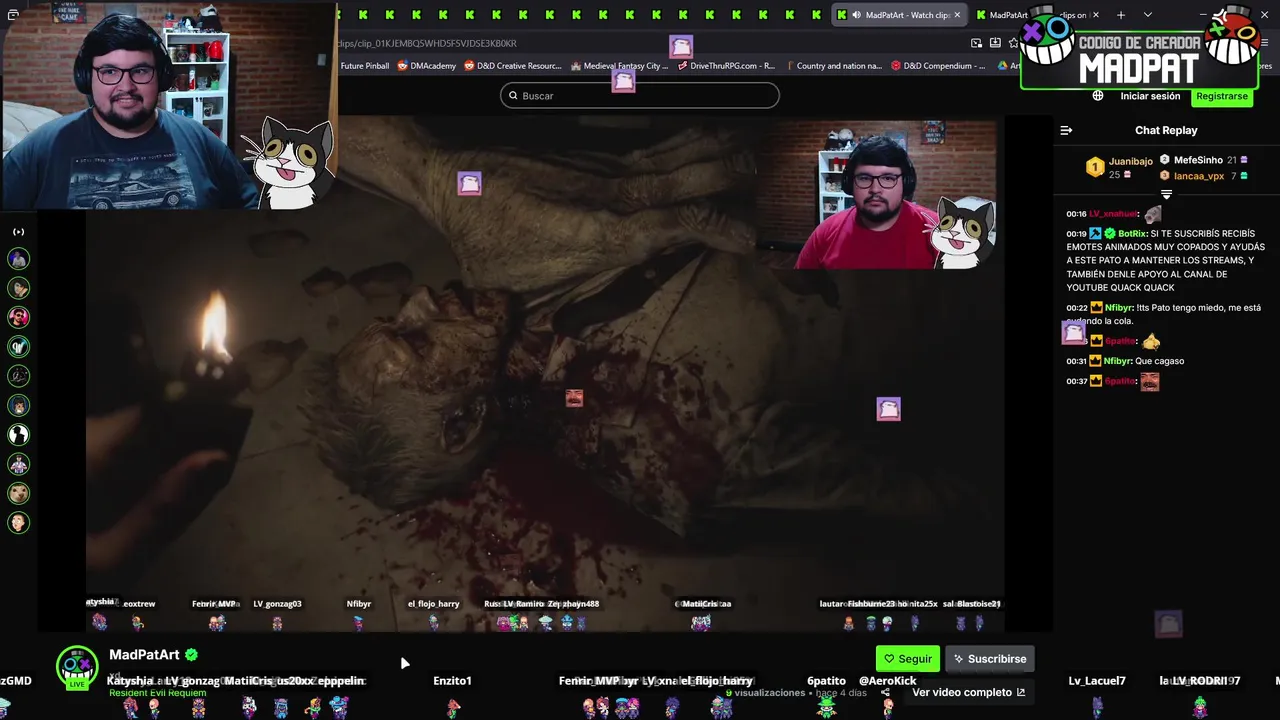Click the MadPatArt channel avatar
This screenshot has width=1280, height=720.
point(77,667)
